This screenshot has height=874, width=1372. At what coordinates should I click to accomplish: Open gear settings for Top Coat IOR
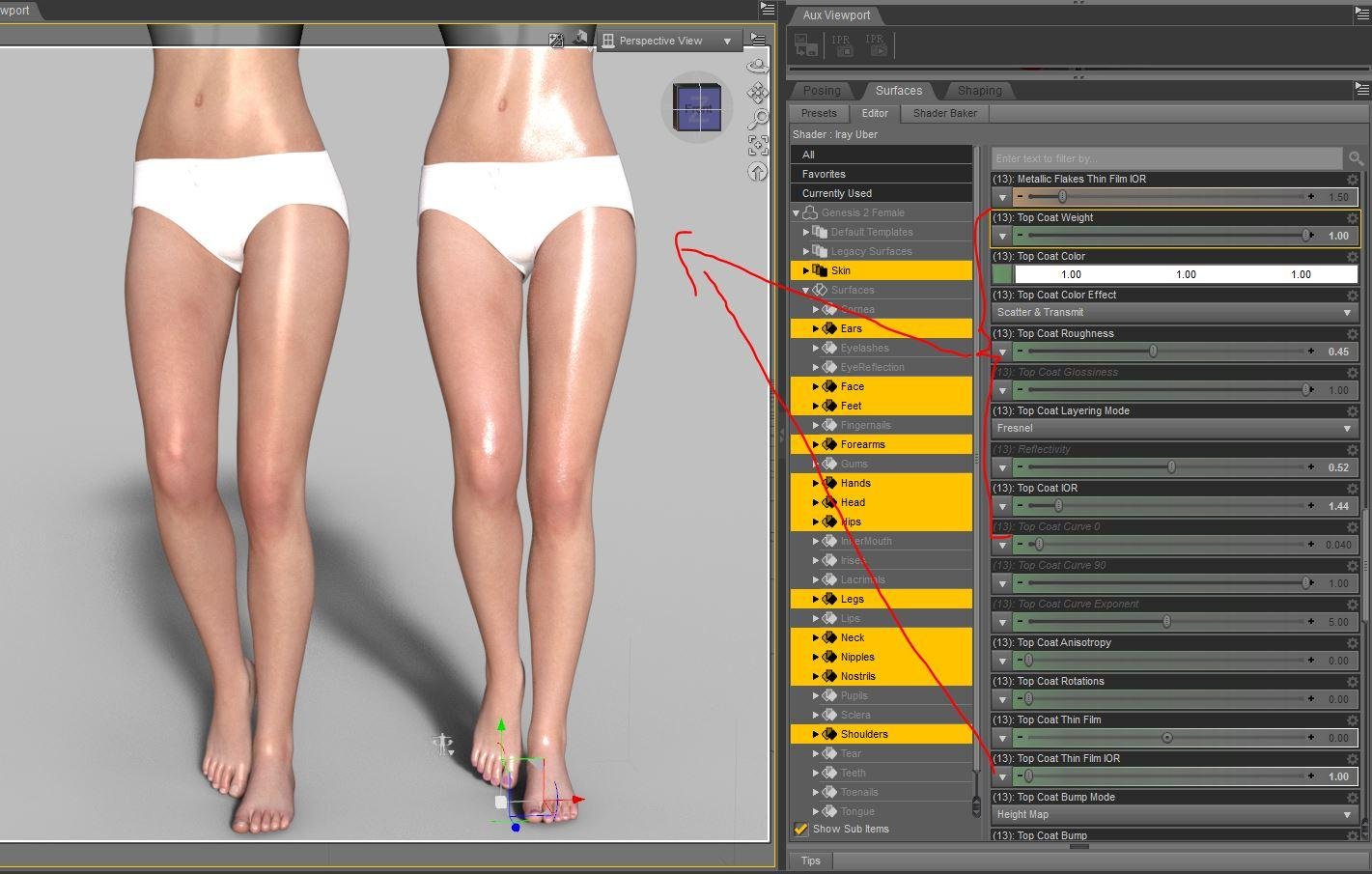(x=1352, y=489)
